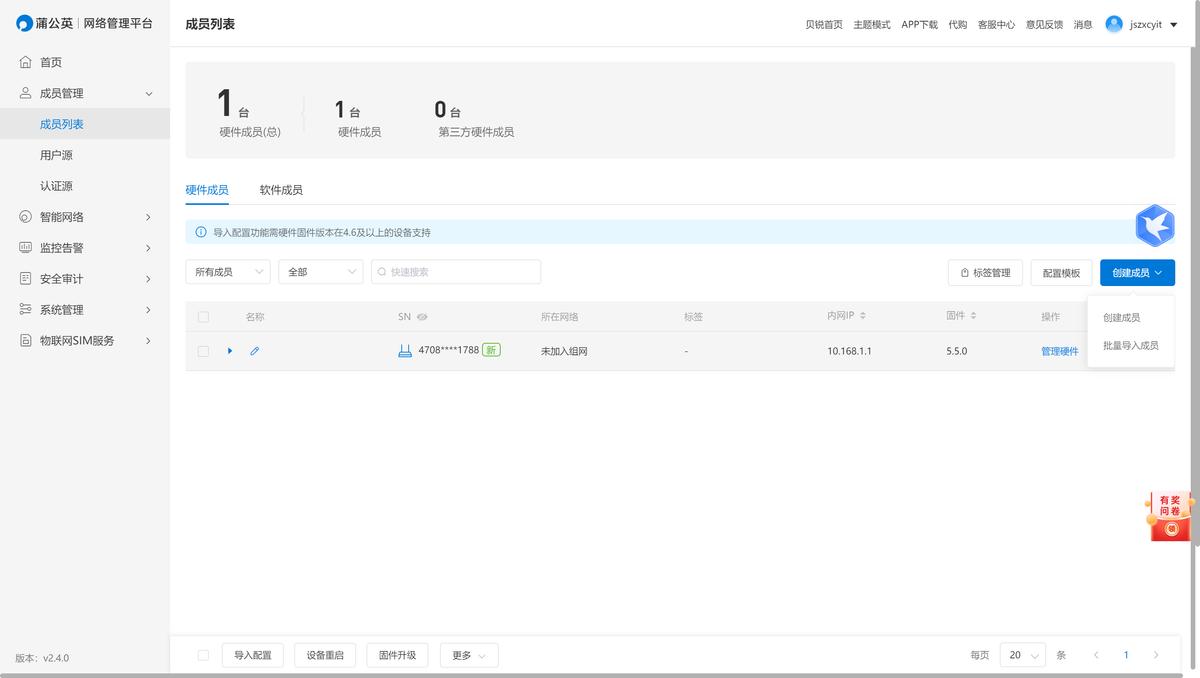1200x678 pixels.
Task: Check the checkbox for device 4708****1788
Action: (x=204, y=351)
